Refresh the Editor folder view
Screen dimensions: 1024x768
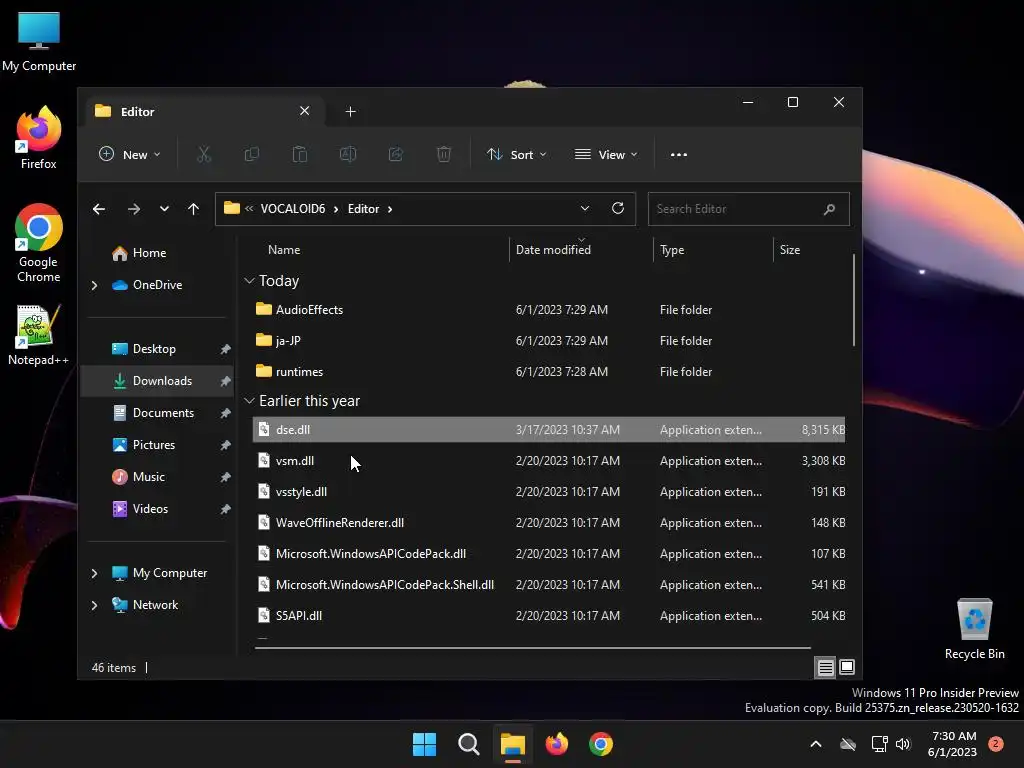[x=618, y=208]
